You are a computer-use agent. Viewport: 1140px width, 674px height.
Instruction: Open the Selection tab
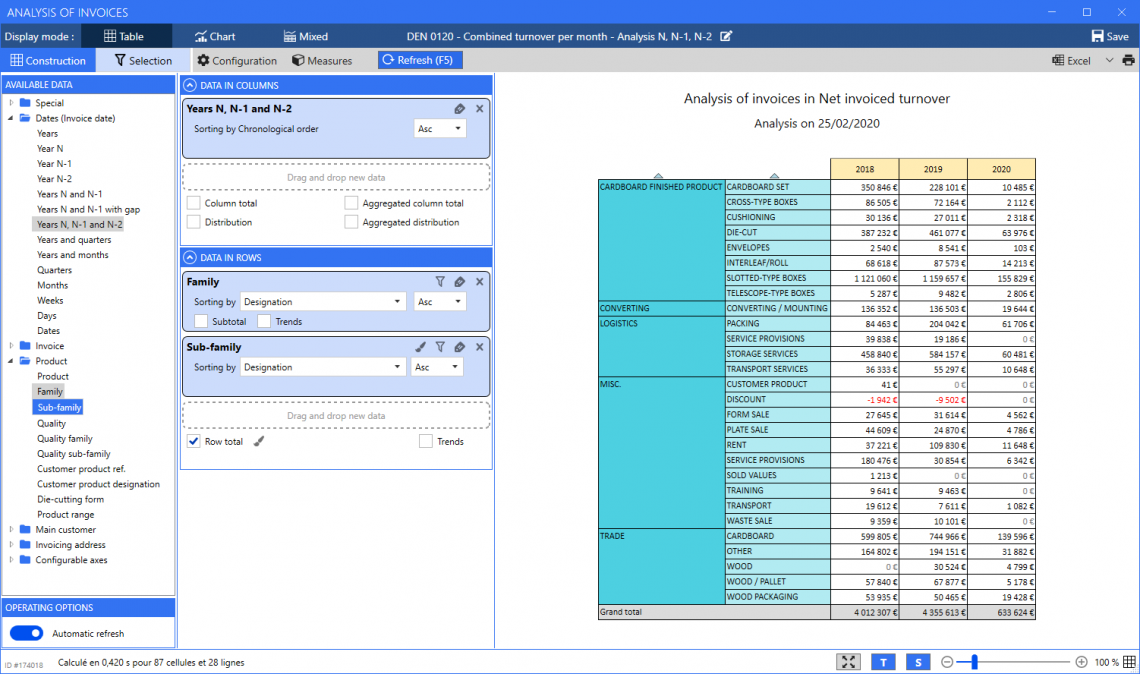click(143, 60)
